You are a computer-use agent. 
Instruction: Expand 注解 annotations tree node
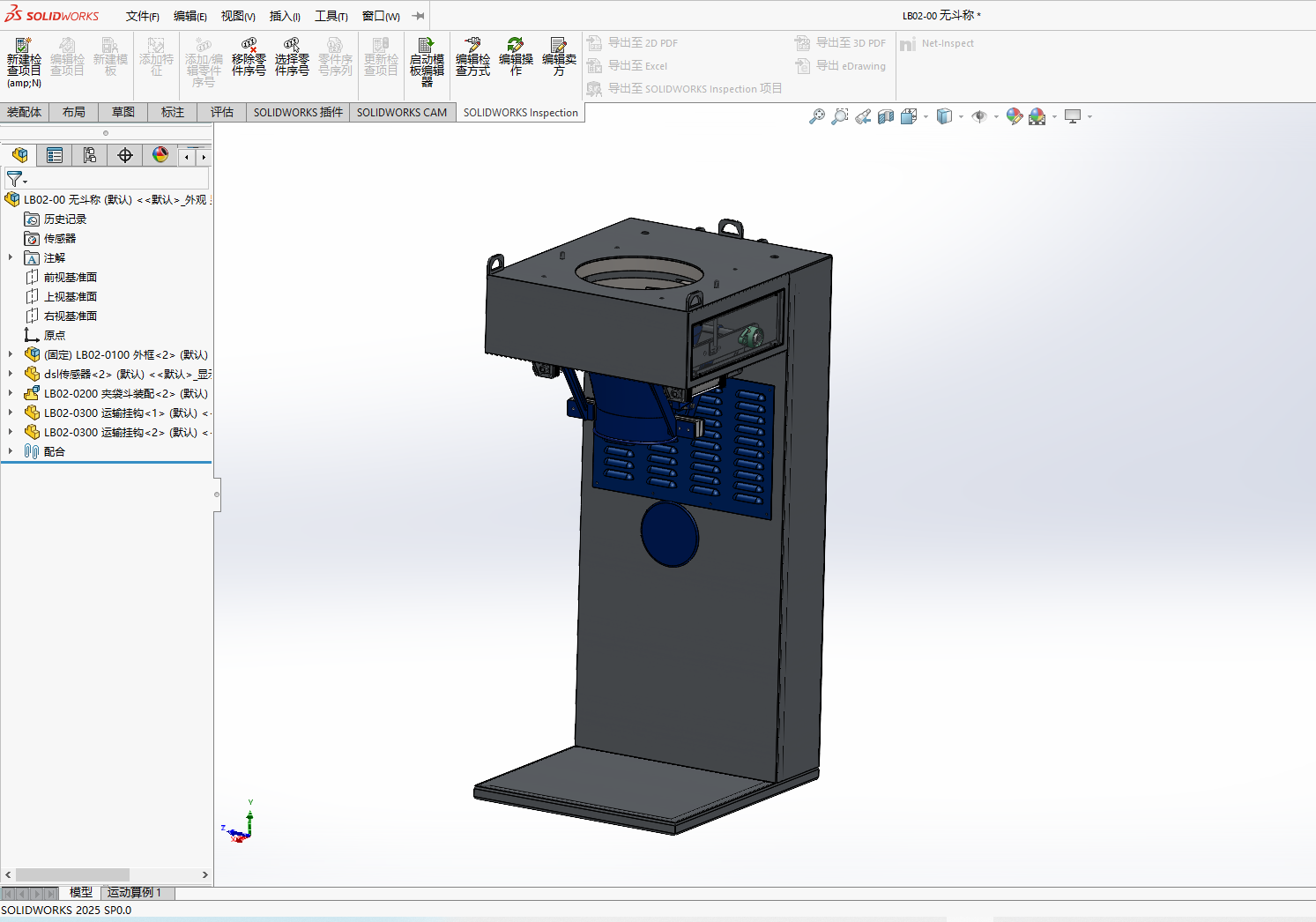(x=11, y=257)
